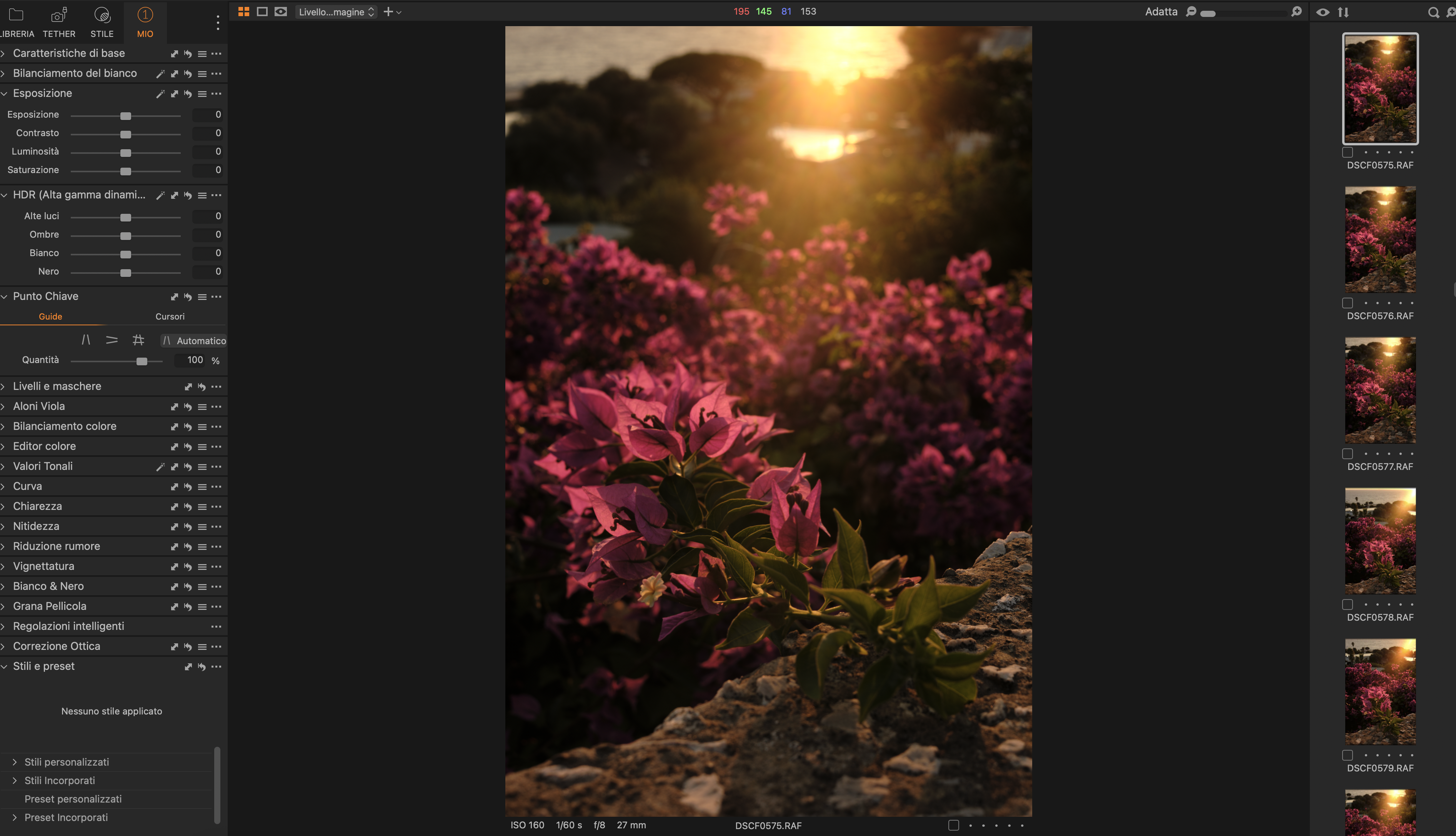Open the Livello immagine layer dropdown
Viewport: 1456px width, 836px height.
click(x=336, y=12)
